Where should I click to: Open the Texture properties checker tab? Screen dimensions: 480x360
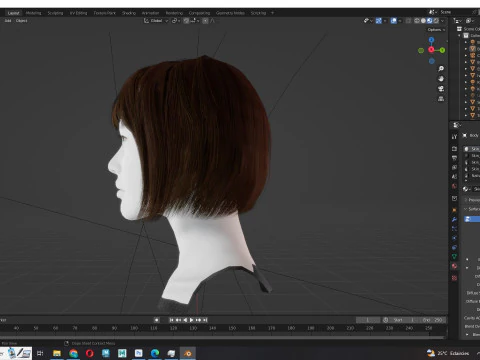454,278
